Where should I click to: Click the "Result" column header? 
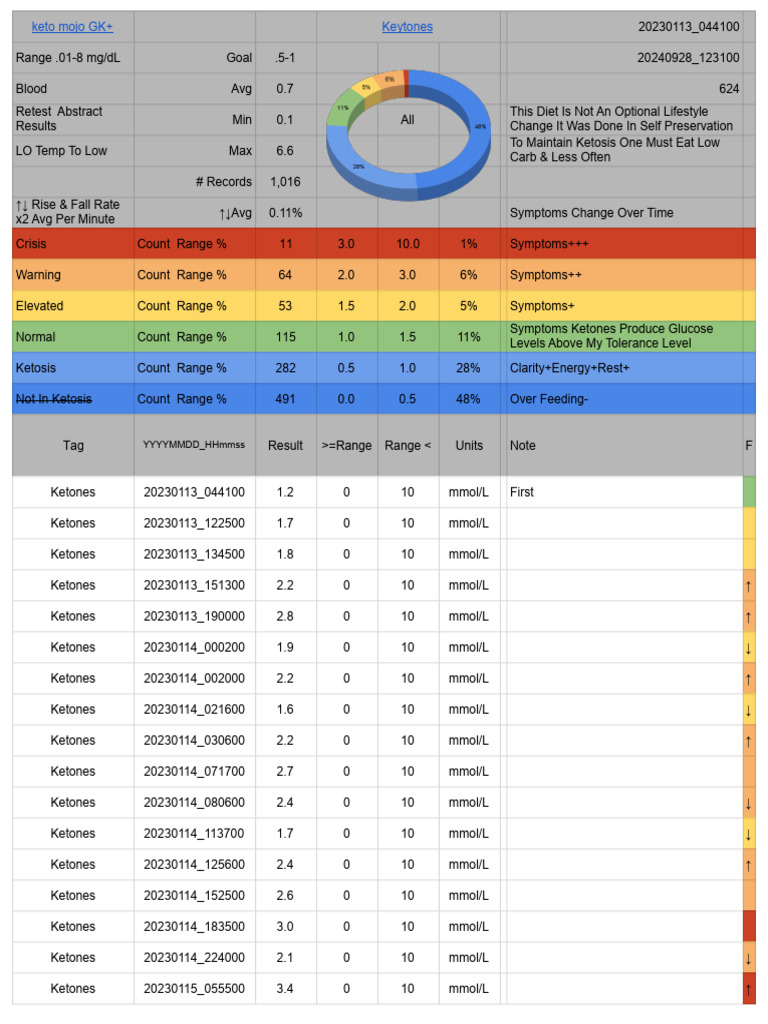pos(285,445)
